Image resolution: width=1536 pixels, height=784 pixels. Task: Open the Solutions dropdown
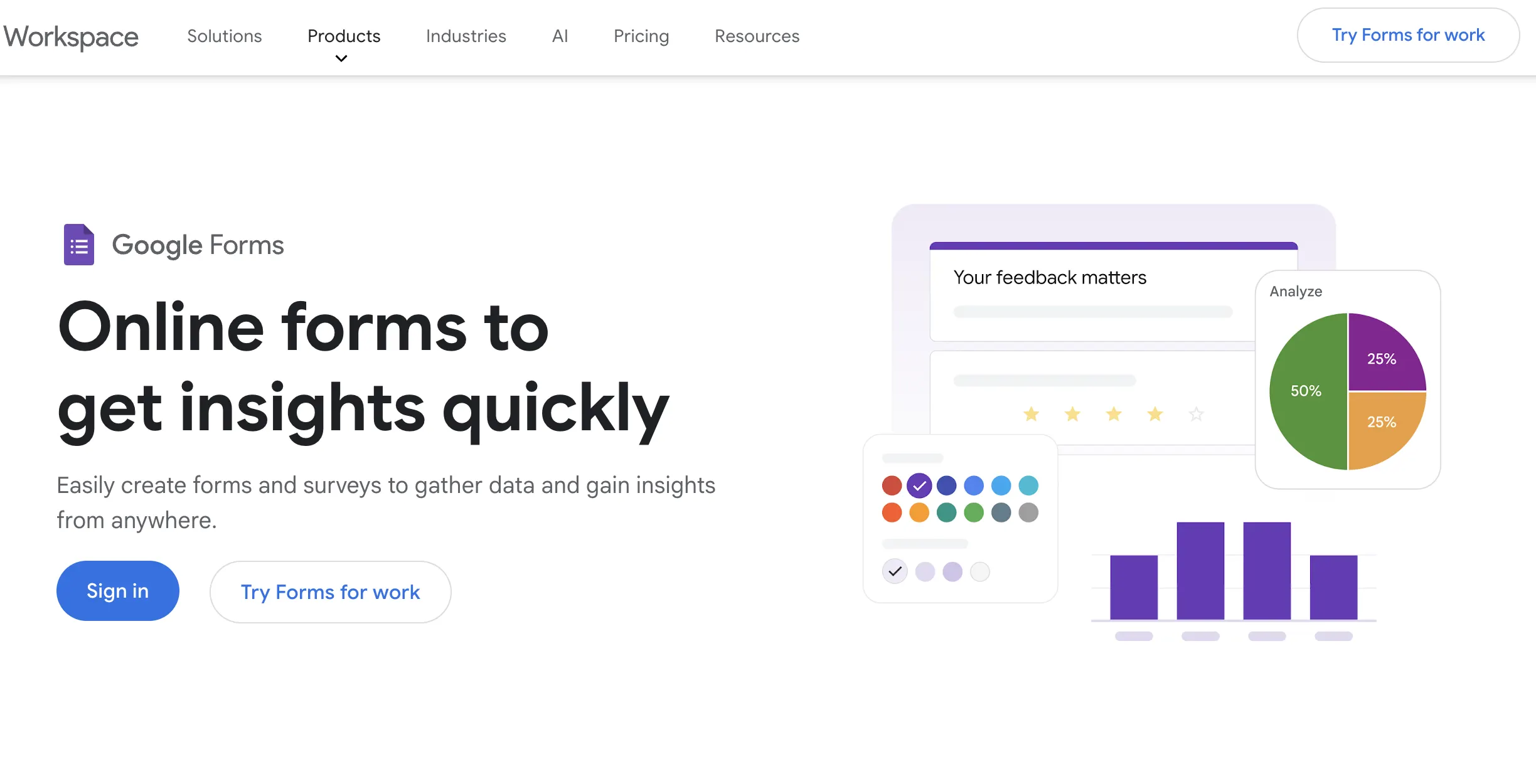[225, 36]
